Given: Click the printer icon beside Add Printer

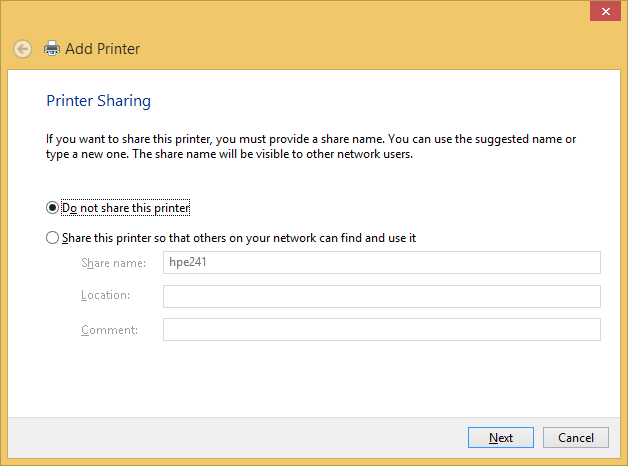Looking at the screenshot, I should (52, 48).
